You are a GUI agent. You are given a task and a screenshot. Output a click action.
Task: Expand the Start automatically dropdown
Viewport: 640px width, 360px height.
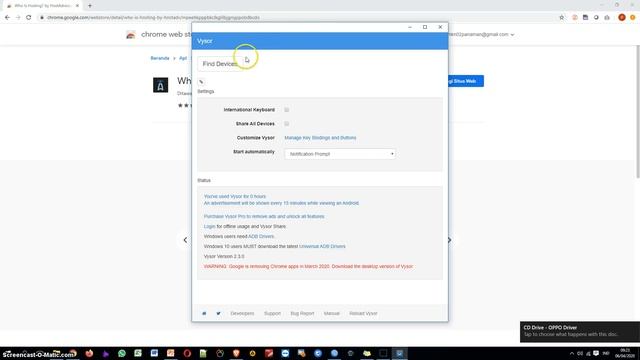(x=340, y=154)
